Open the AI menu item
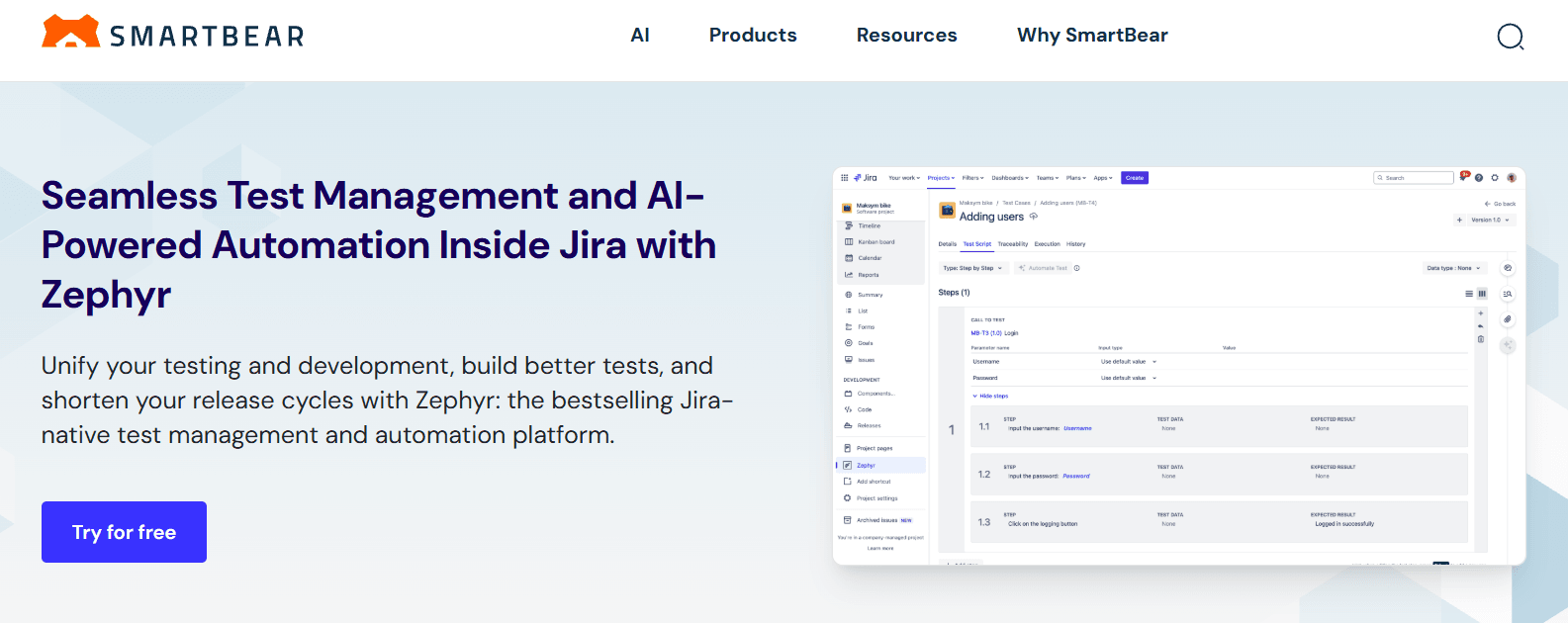 point(640,36)
